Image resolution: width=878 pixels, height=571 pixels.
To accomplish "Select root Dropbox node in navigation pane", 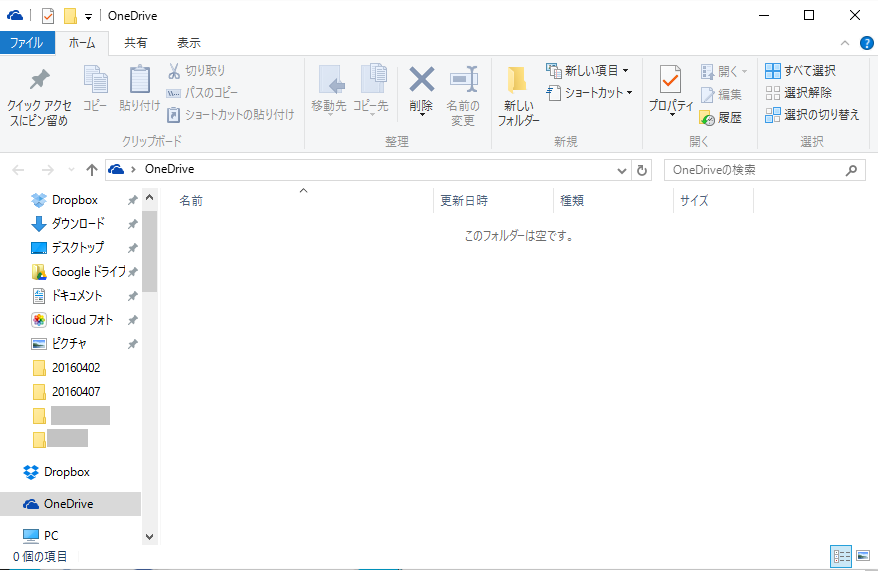I will click(x=67, y=472).
